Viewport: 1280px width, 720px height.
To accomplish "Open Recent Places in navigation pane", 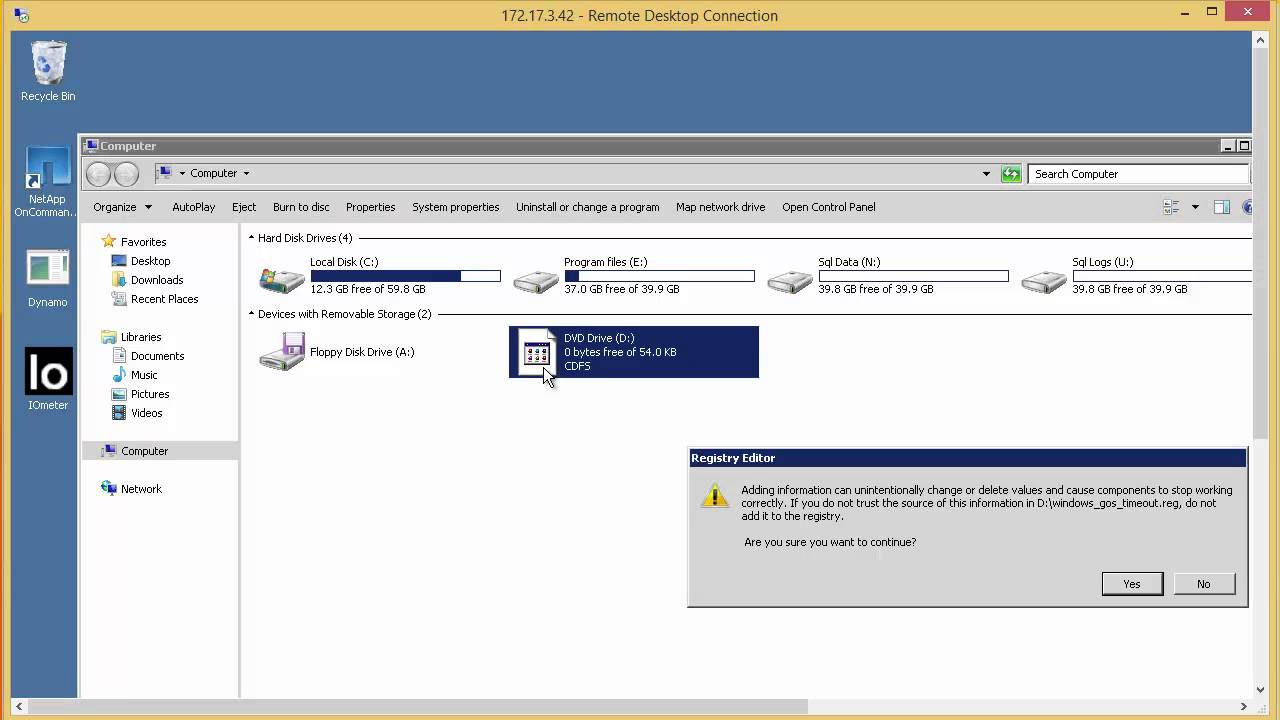I will [164, 299].
